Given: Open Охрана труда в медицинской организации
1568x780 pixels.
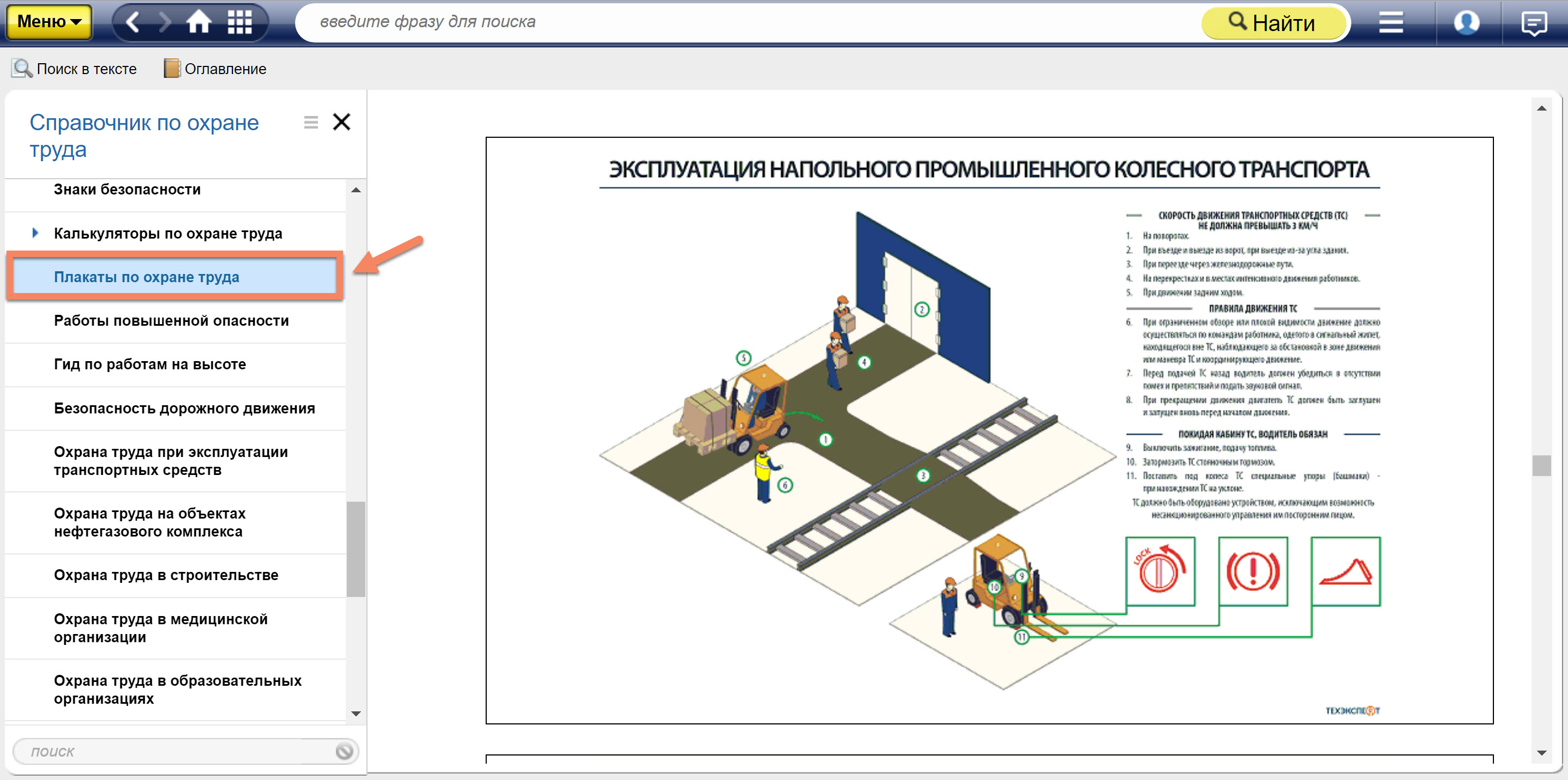Looking at the screenshot, I should (175, 628).
